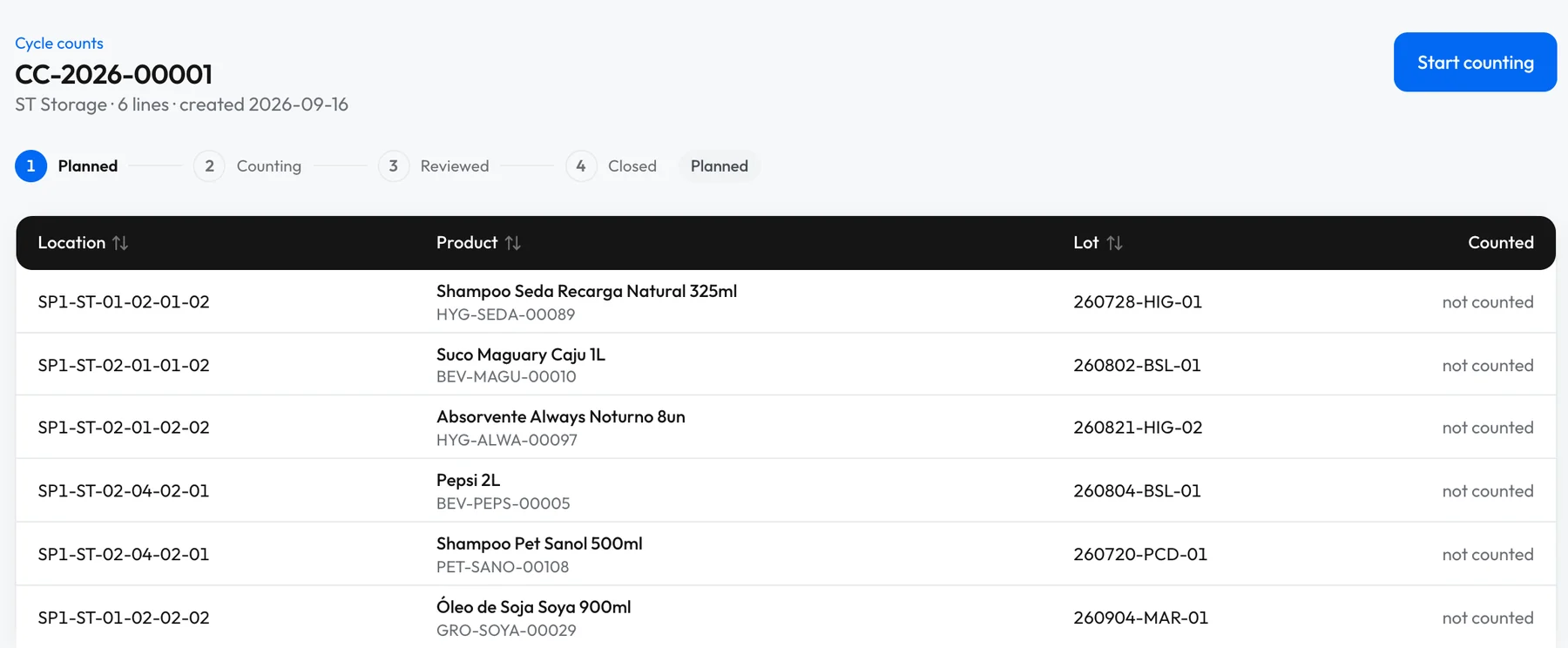Click lot 260720-PCD-01
Viewport: 1568px width, 648px height.
1140,555
